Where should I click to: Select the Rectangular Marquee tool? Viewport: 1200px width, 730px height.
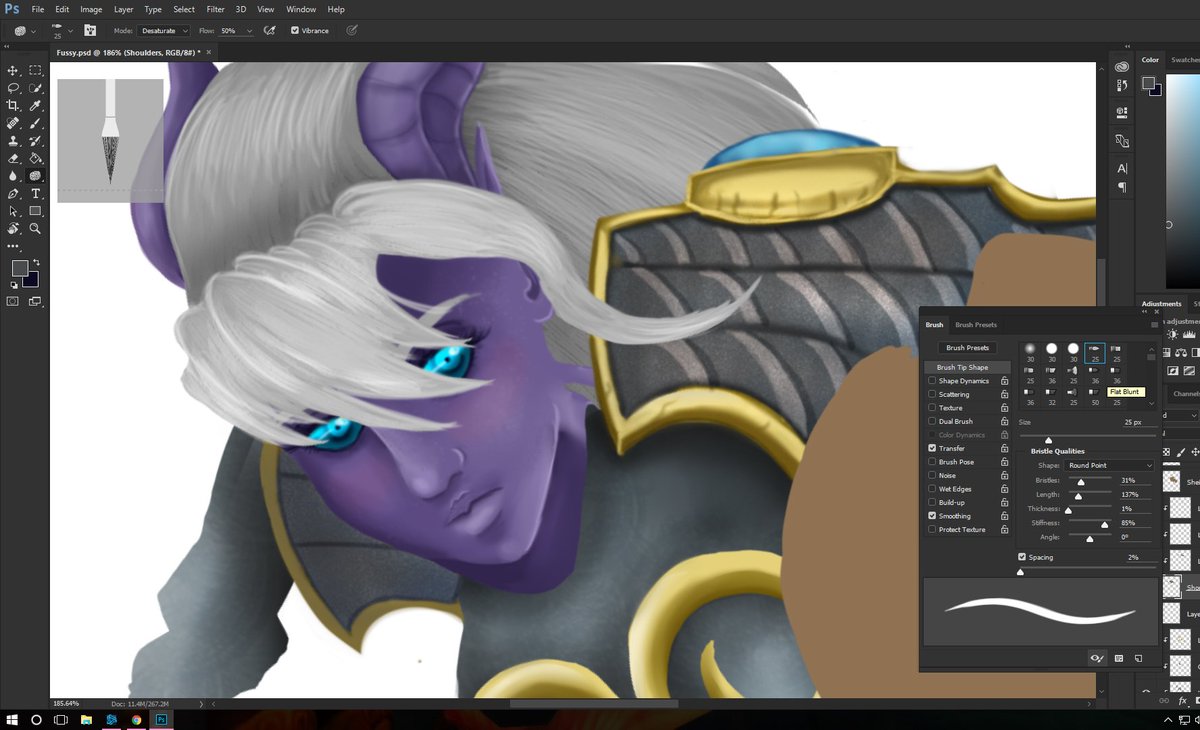35,71
